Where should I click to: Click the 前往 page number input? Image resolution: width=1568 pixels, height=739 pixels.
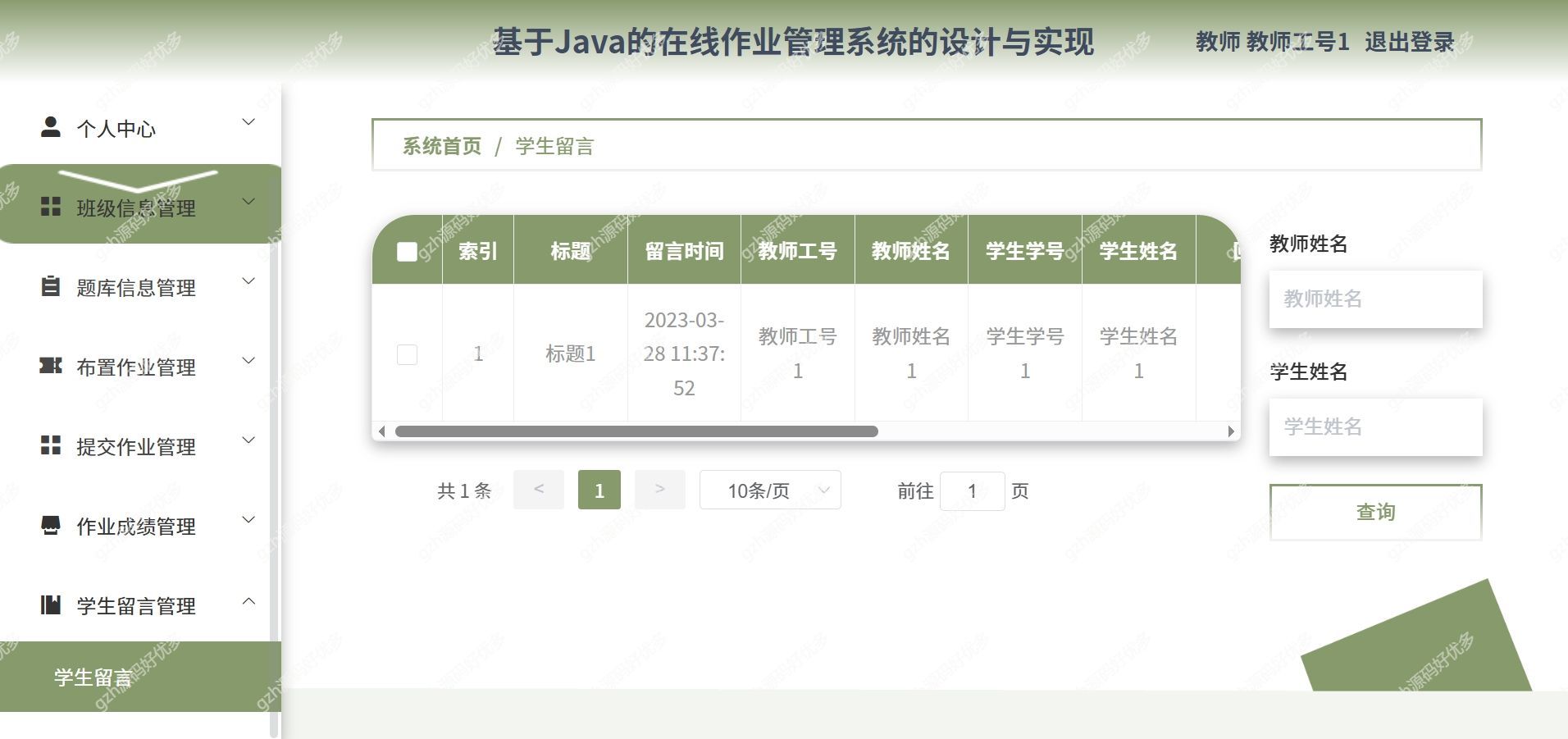tap(972, 490)
